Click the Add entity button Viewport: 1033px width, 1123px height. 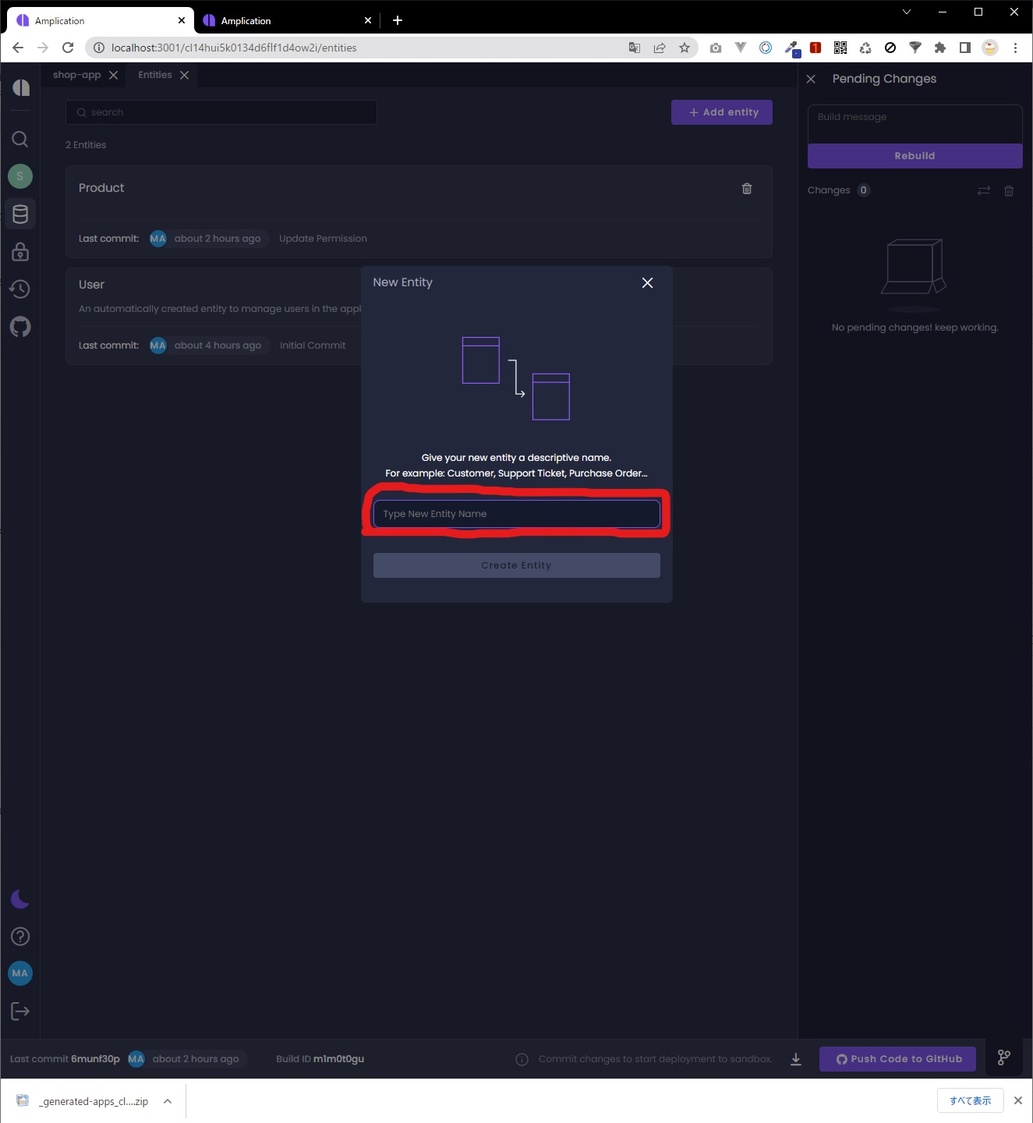(x=721, y=112)
